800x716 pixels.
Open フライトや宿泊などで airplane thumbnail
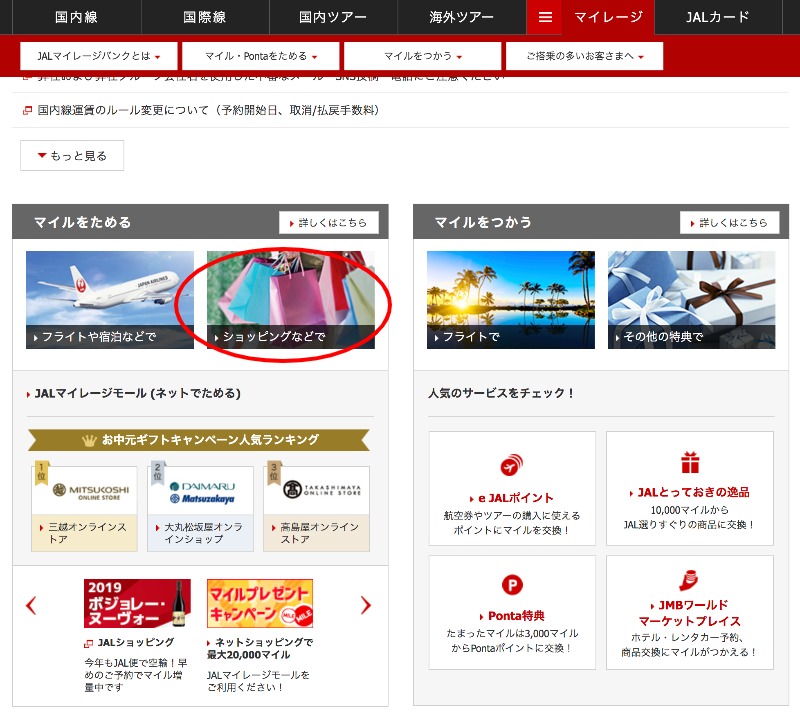click(x=110, y=300)
